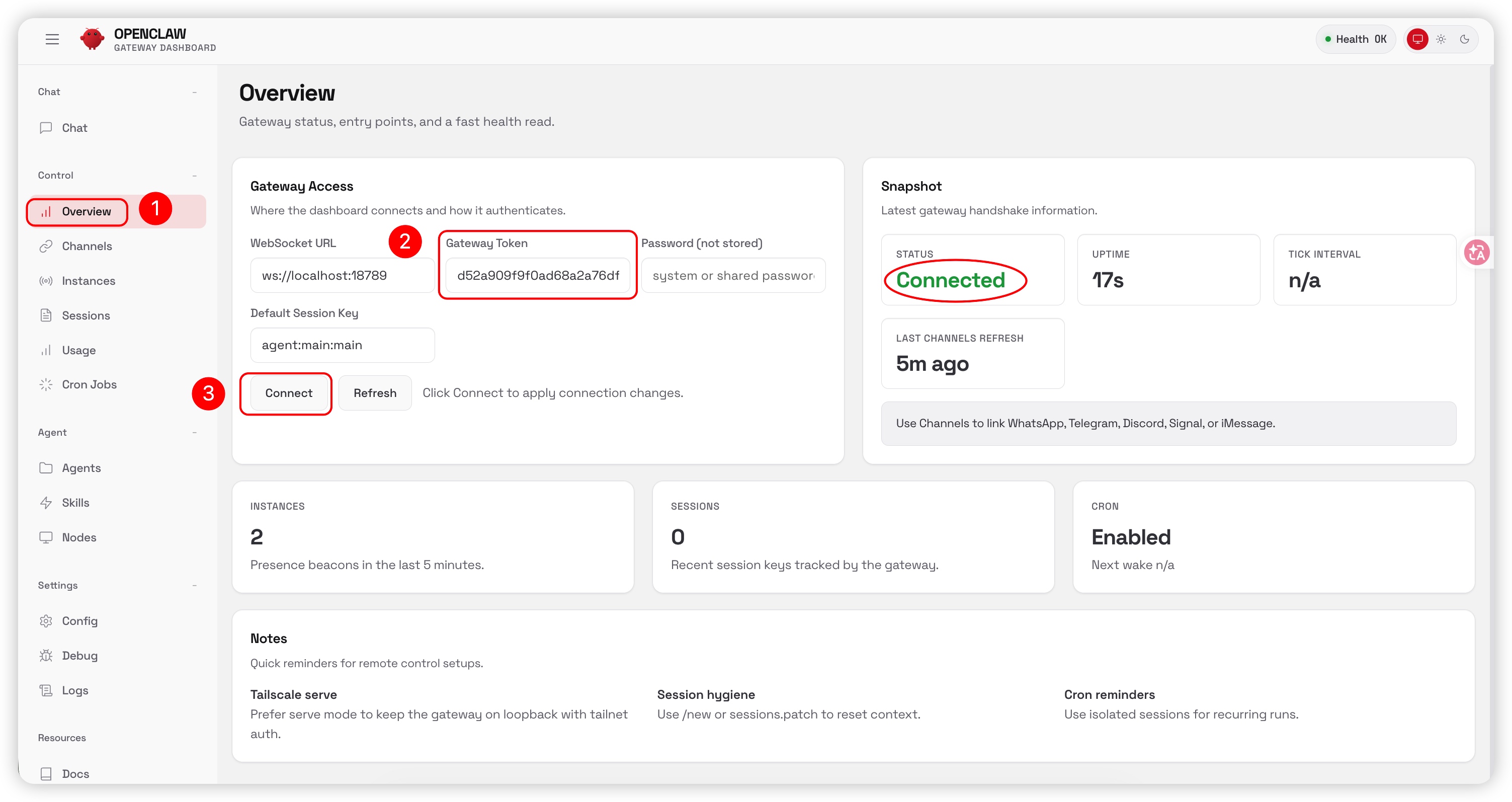
Task: Go to the Config settings page
Action: click(80, 621)
